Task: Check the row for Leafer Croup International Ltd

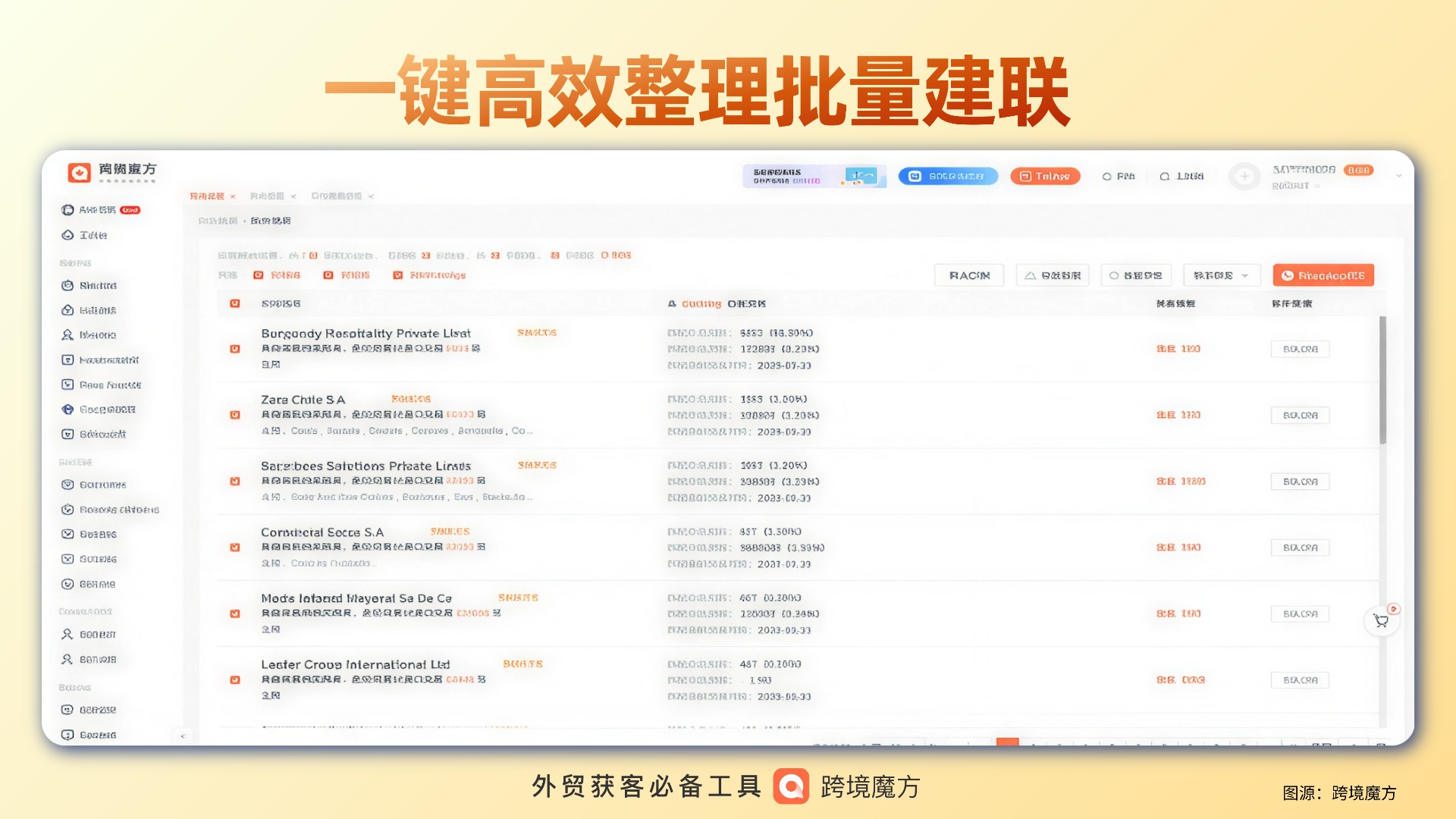Action: tap(235, 679)
